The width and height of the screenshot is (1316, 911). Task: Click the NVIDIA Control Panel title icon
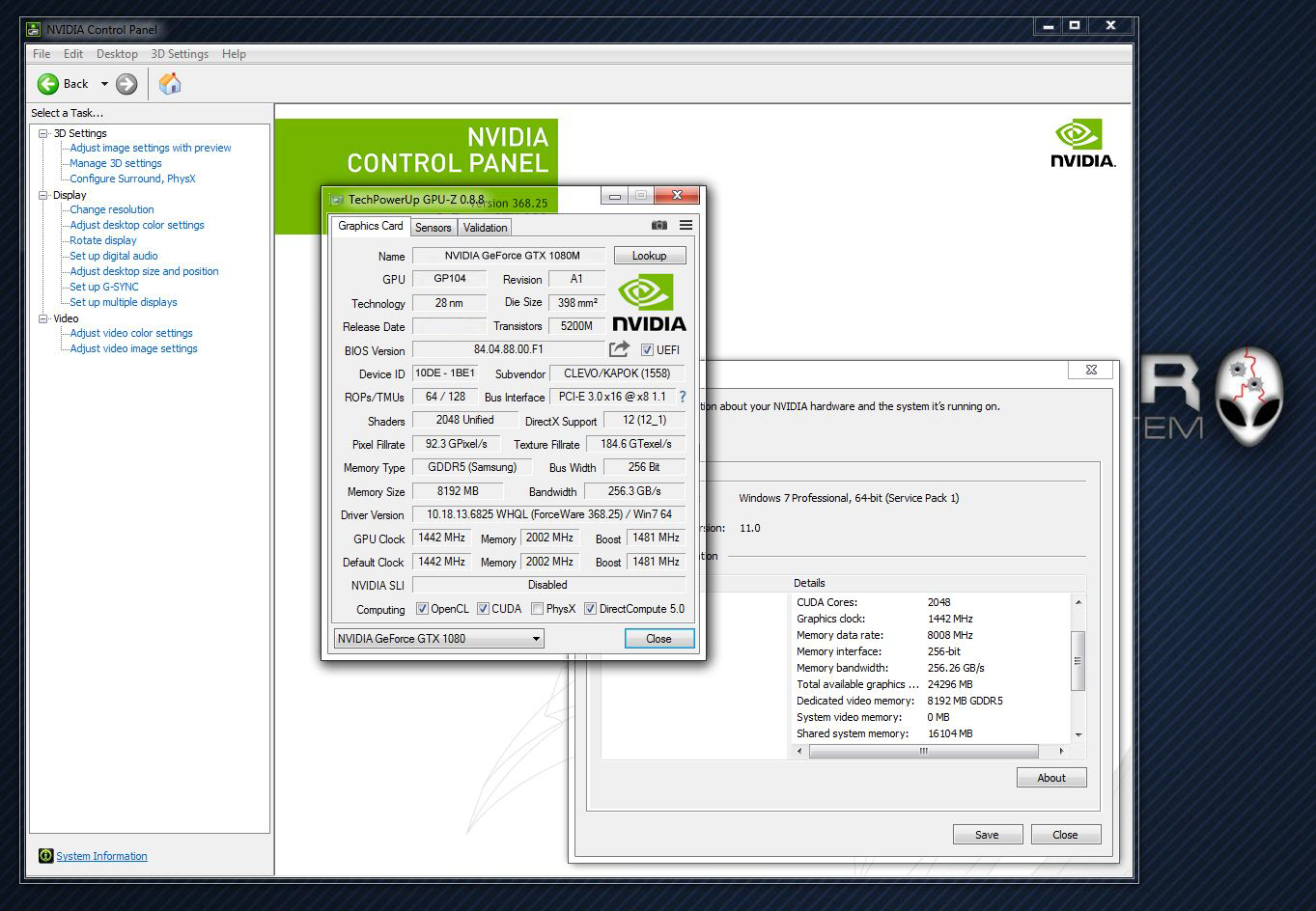click(x=34, y=29)
